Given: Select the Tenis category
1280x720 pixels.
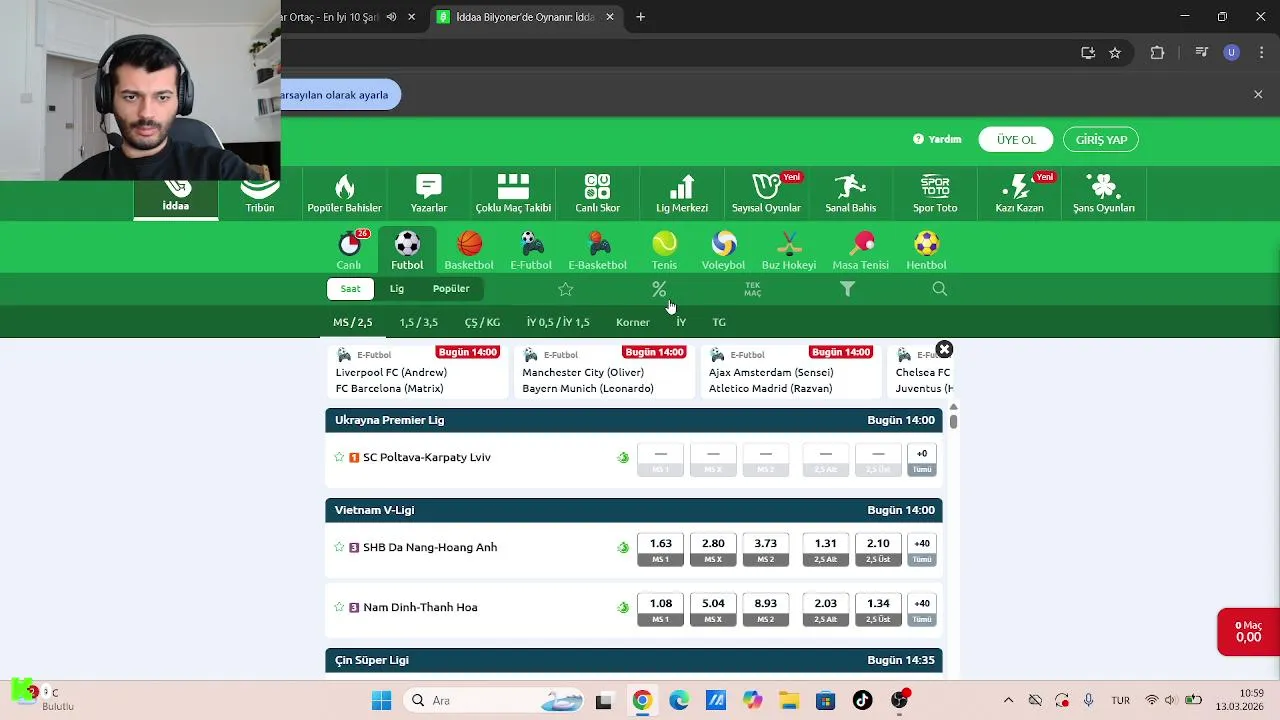Looking at the screenshot, I should [664, 250].
